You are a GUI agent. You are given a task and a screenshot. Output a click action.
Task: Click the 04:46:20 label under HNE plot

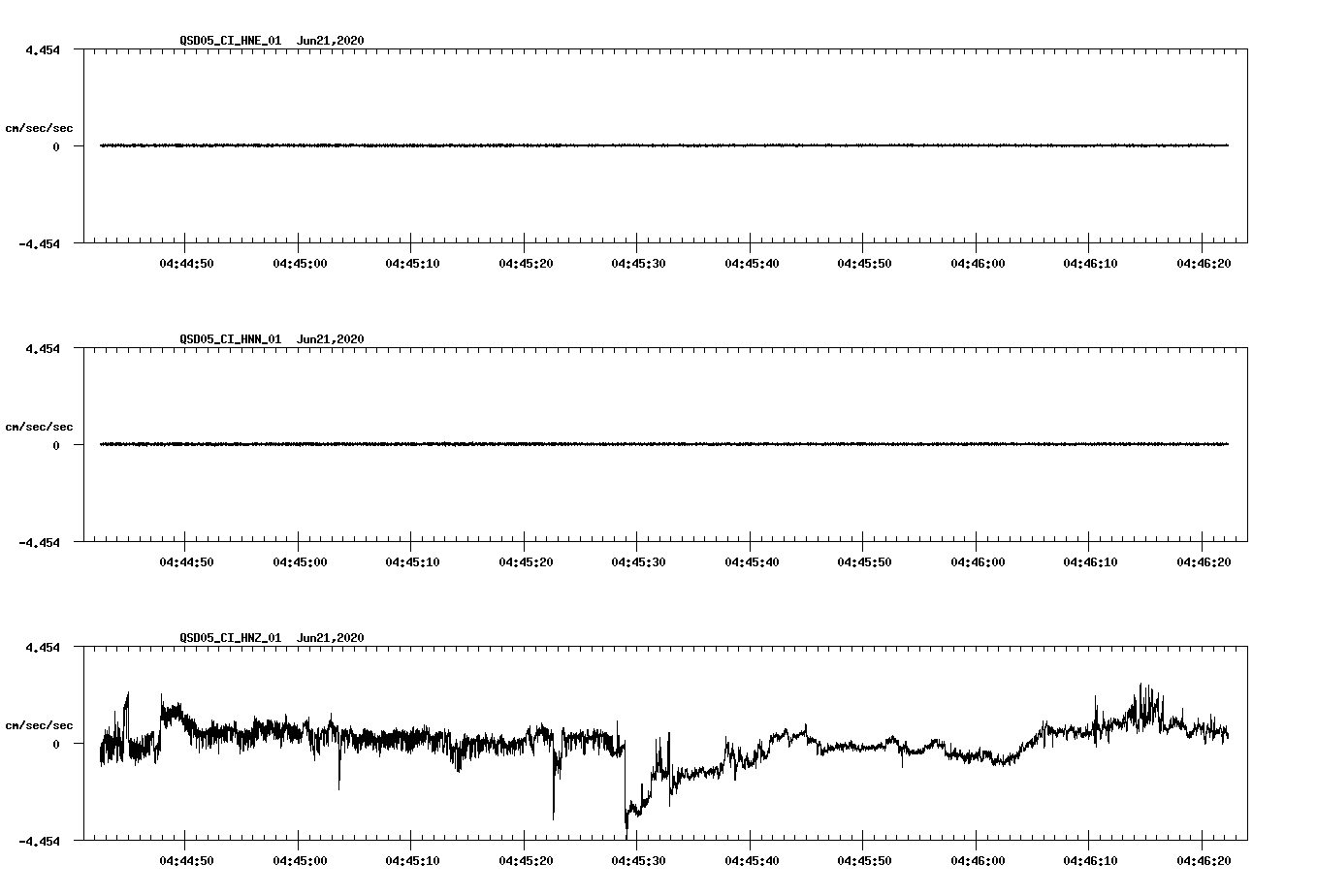(1203, 263)
